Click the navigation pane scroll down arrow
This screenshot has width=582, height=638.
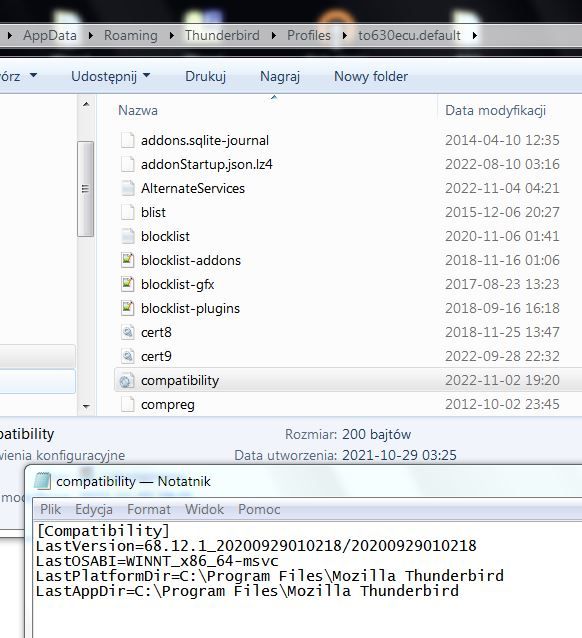[x=86, y=406]
